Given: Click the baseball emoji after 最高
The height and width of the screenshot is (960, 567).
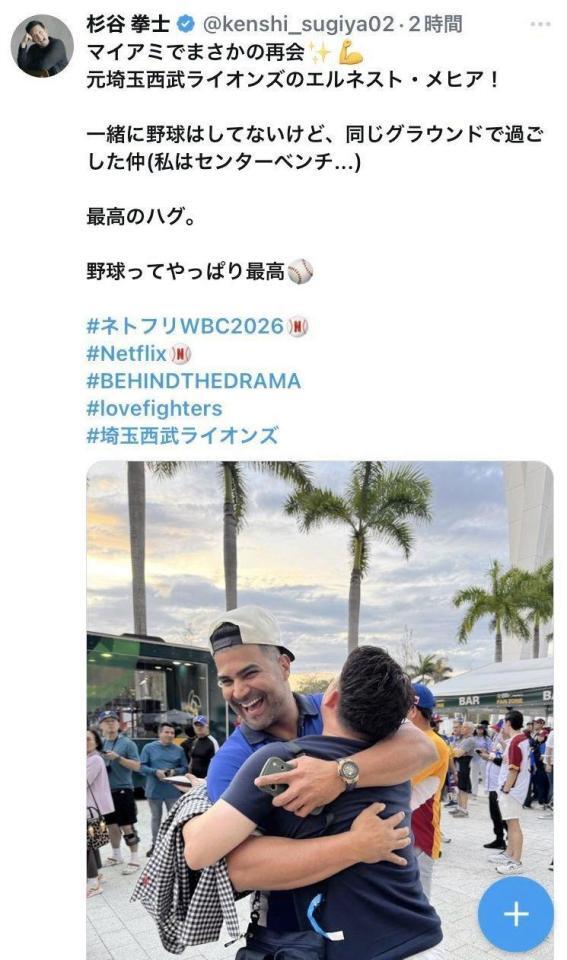Looking at the screenshot, I should coord(300,271).
